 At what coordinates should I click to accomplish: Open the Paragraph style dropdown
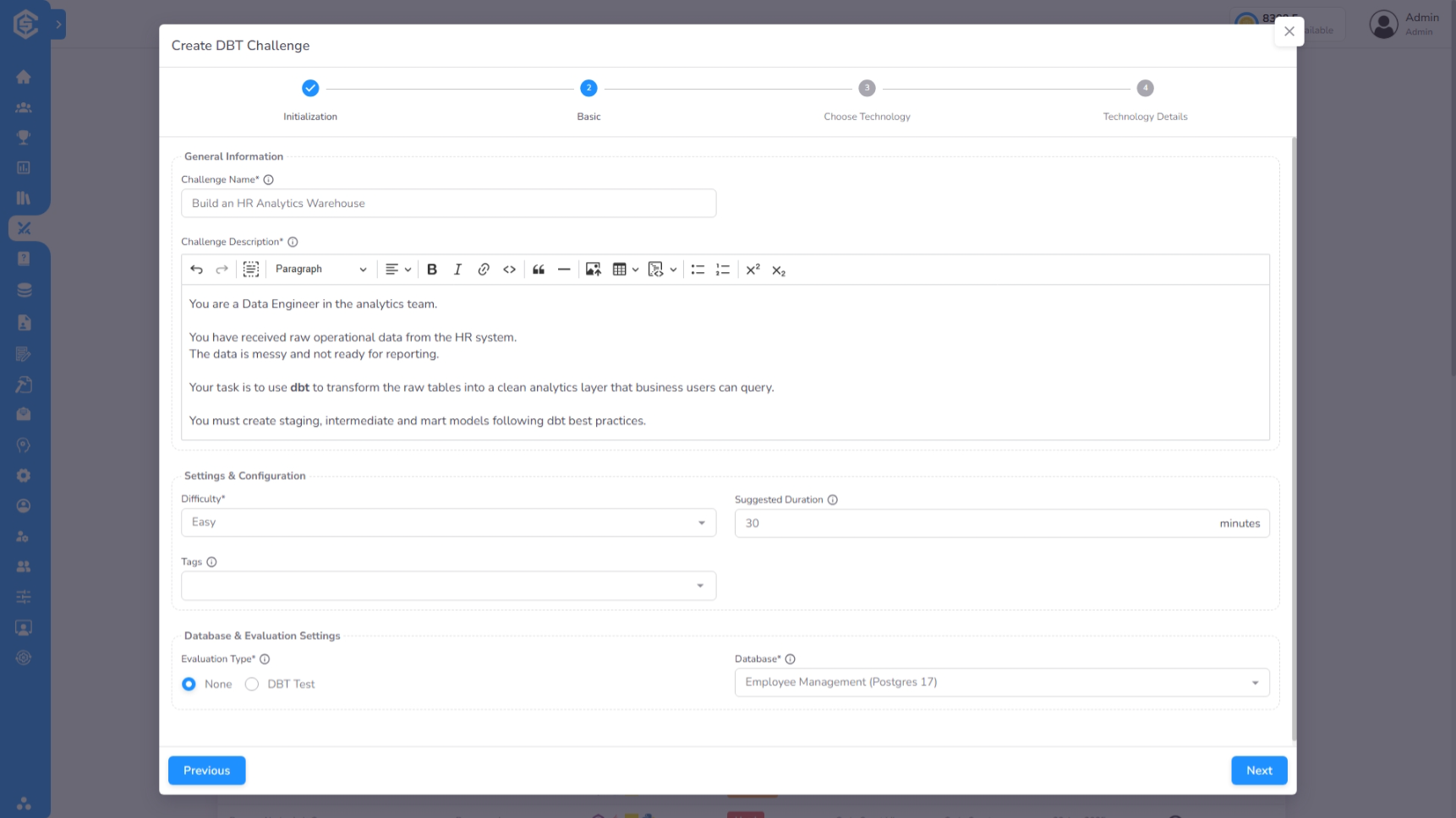[320, 270]
